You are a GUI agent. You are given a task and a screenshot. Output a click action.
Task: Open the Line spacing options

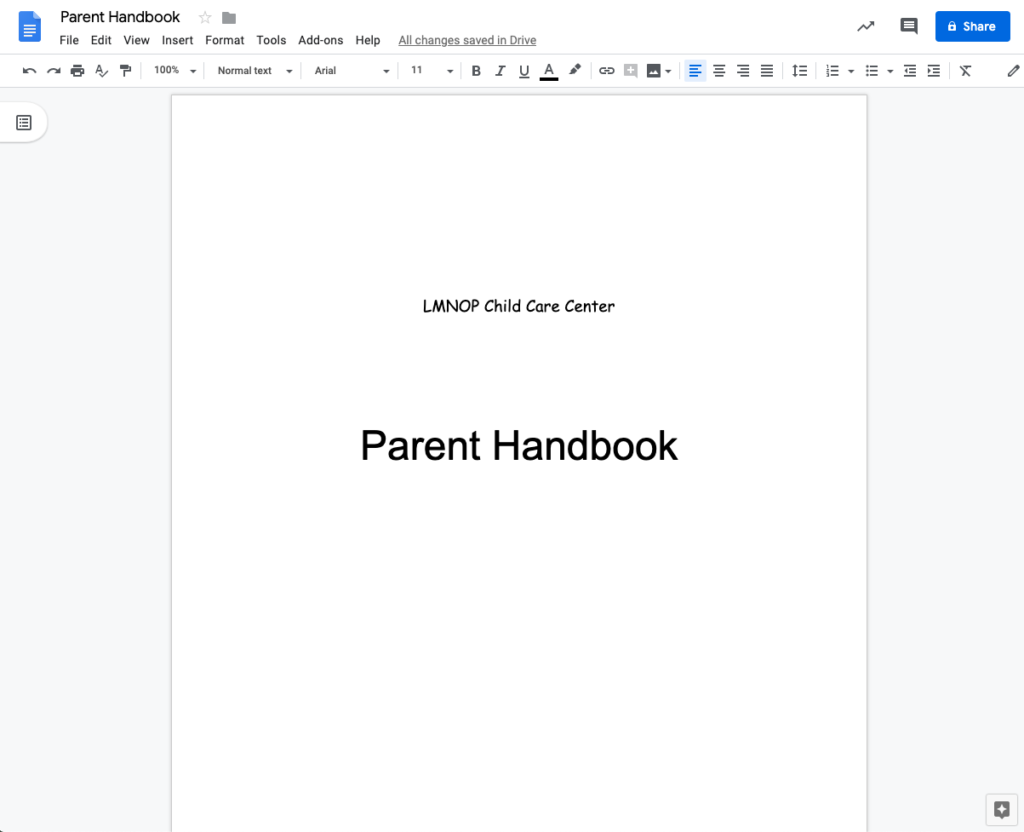[799, 71]
